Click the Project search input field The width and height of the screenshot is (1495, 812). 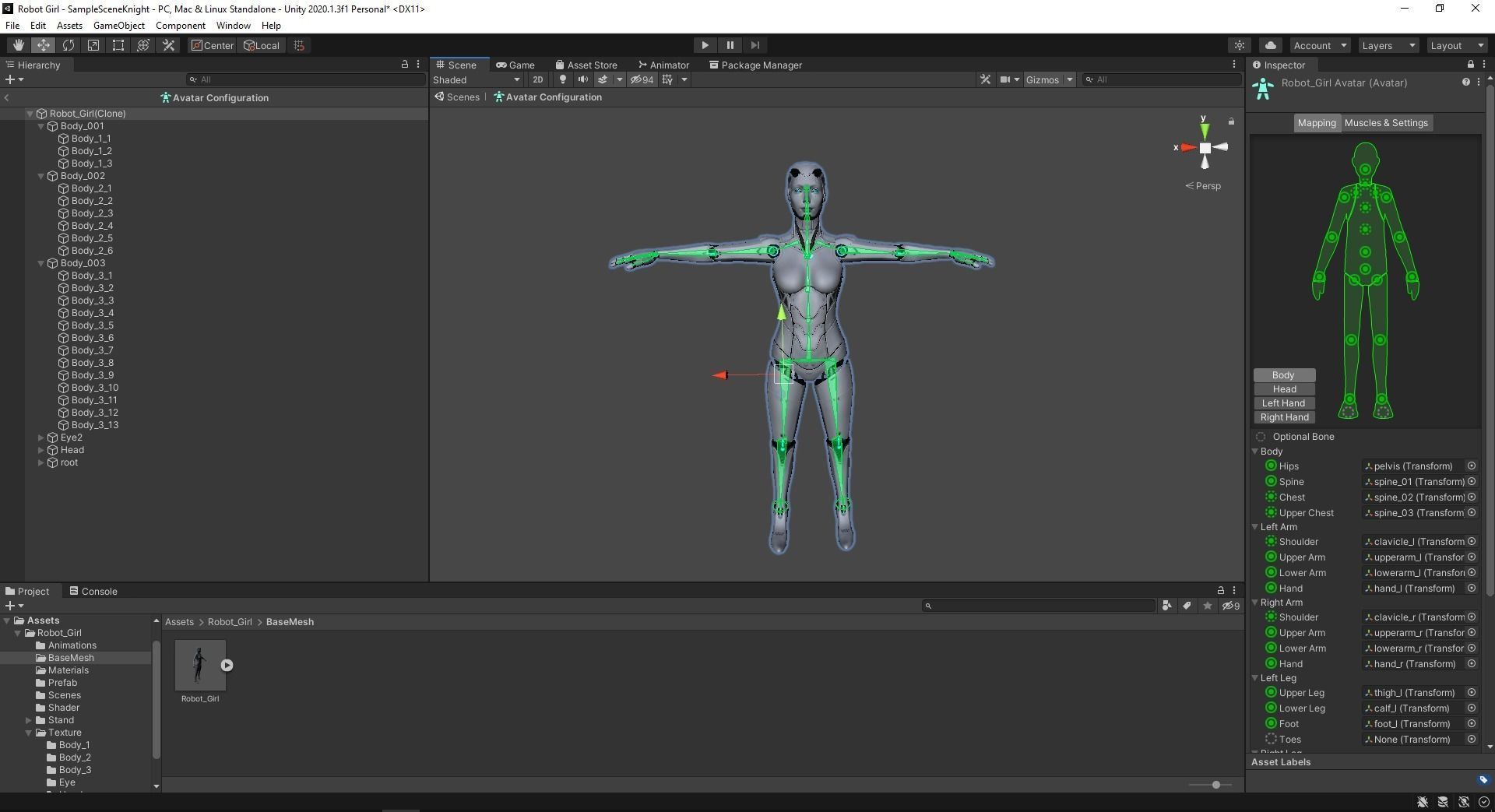(x=1039, y=606)
